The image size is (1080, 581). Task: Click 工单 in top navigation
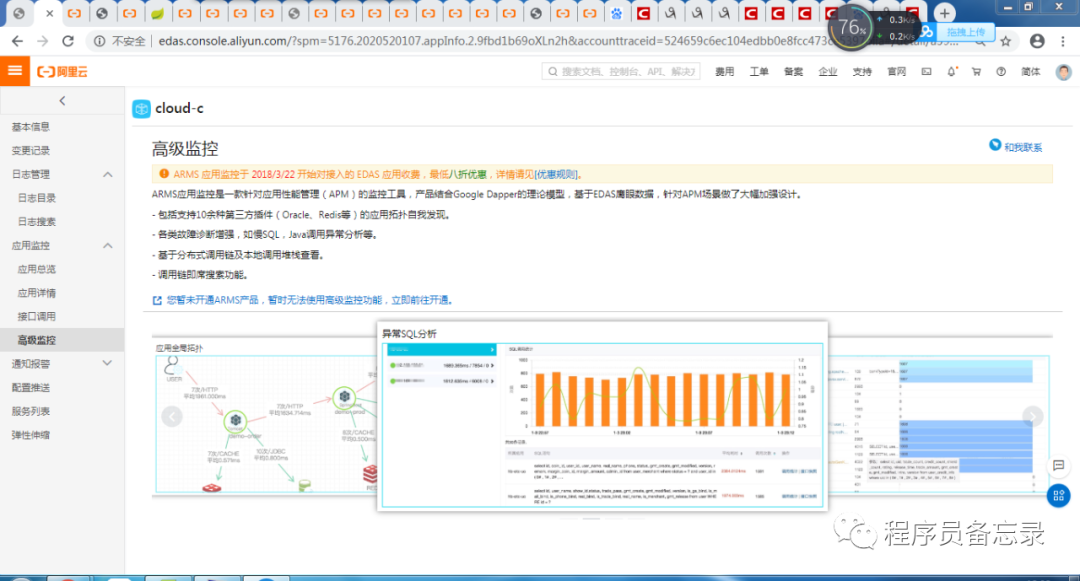tap(758, 72)
